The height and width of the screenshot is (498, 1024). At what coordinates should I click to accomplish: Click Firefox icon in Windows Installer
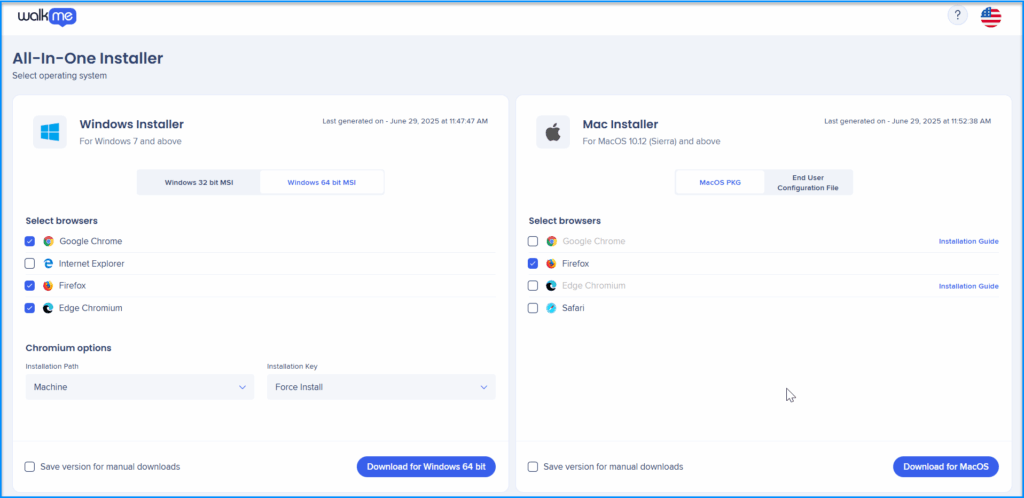click(x=48, y=286)
